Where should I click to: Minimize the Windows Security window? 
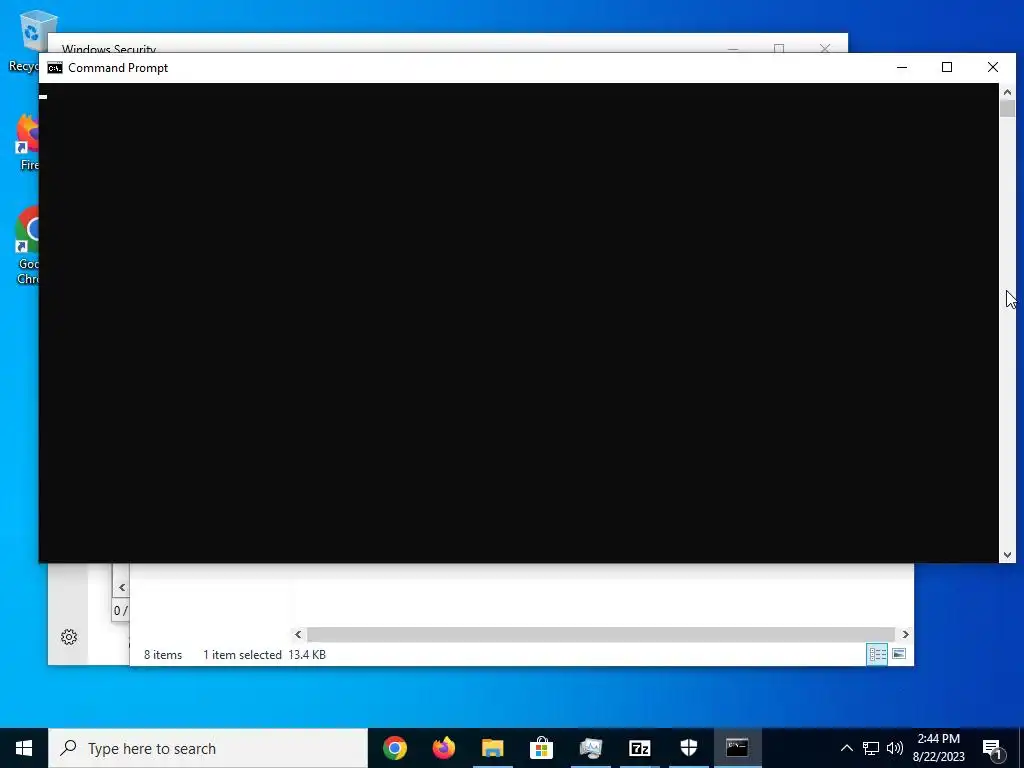pyautogui.click(x=733, y=48)
